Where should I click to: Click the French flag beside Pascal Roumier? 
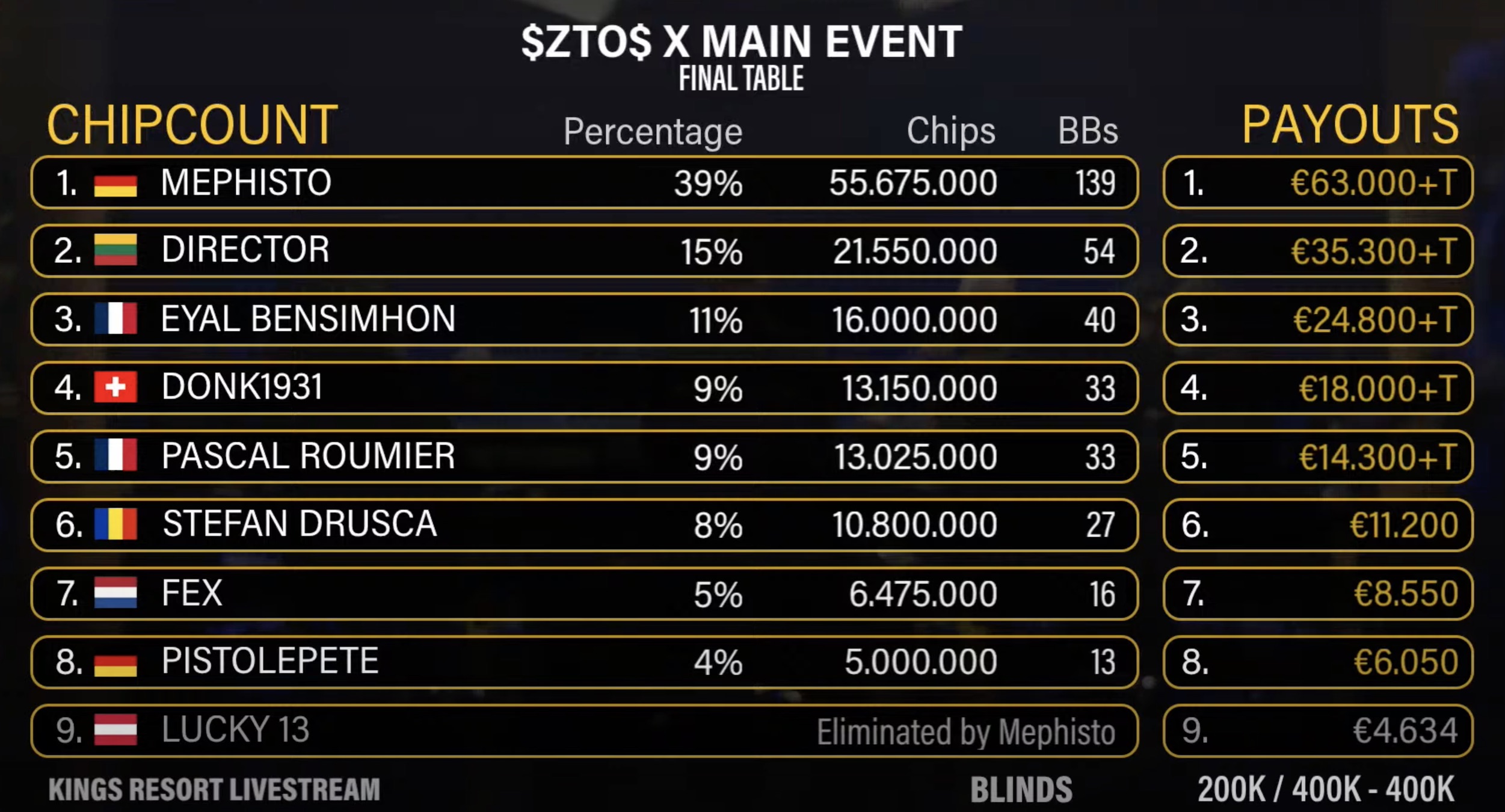(x=115, y=455)
